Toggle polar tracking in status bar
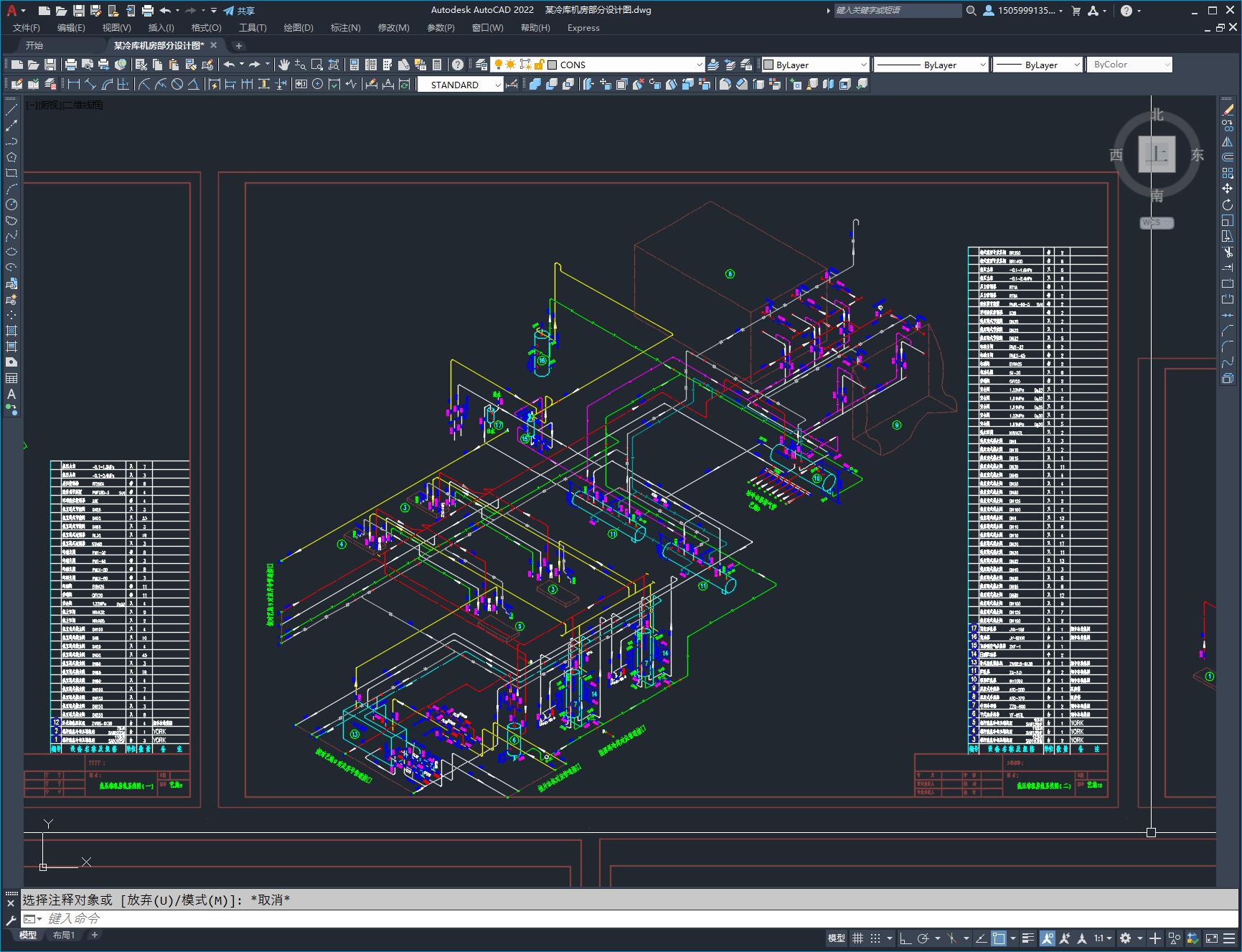Screen dimensions: 1242x952 (923, 938)
